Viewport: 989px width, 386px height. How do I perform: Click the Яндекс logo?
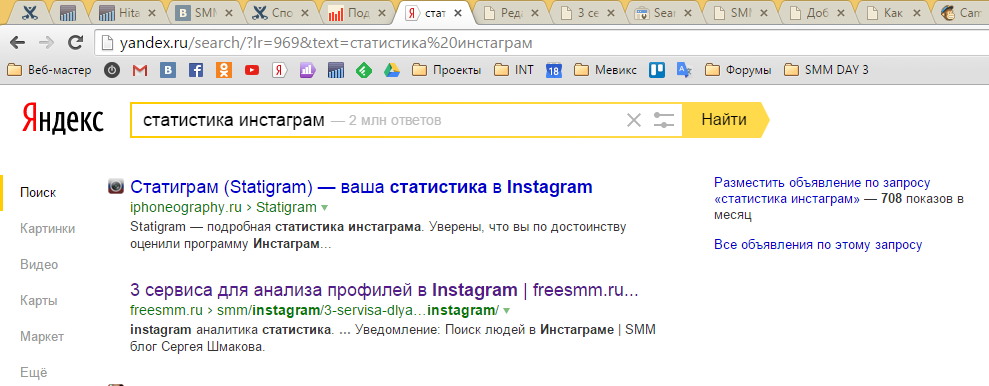62,119
